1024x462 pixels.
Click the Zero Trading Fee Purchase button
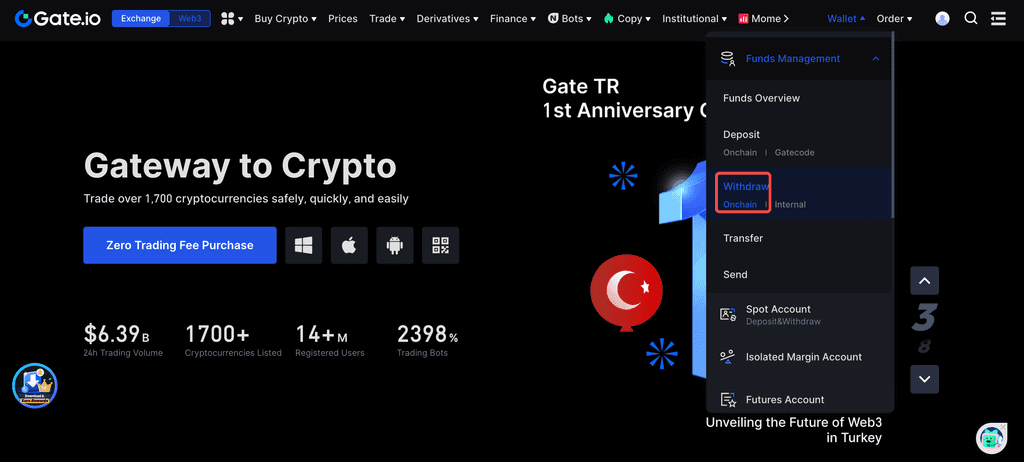coord(180,245)
